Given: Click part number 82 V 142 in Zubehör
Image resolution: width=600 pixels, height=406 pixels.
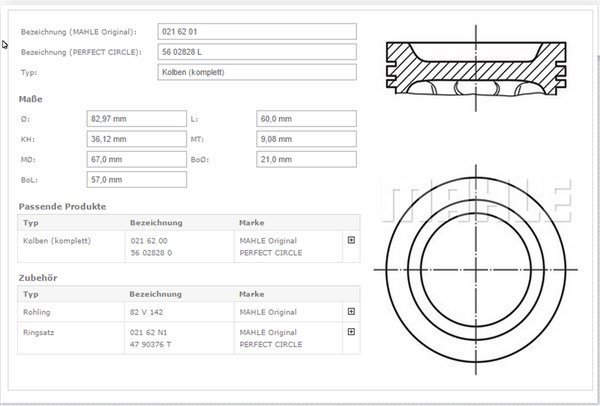Looking at the screenshot, I should (x=146, y=311).
